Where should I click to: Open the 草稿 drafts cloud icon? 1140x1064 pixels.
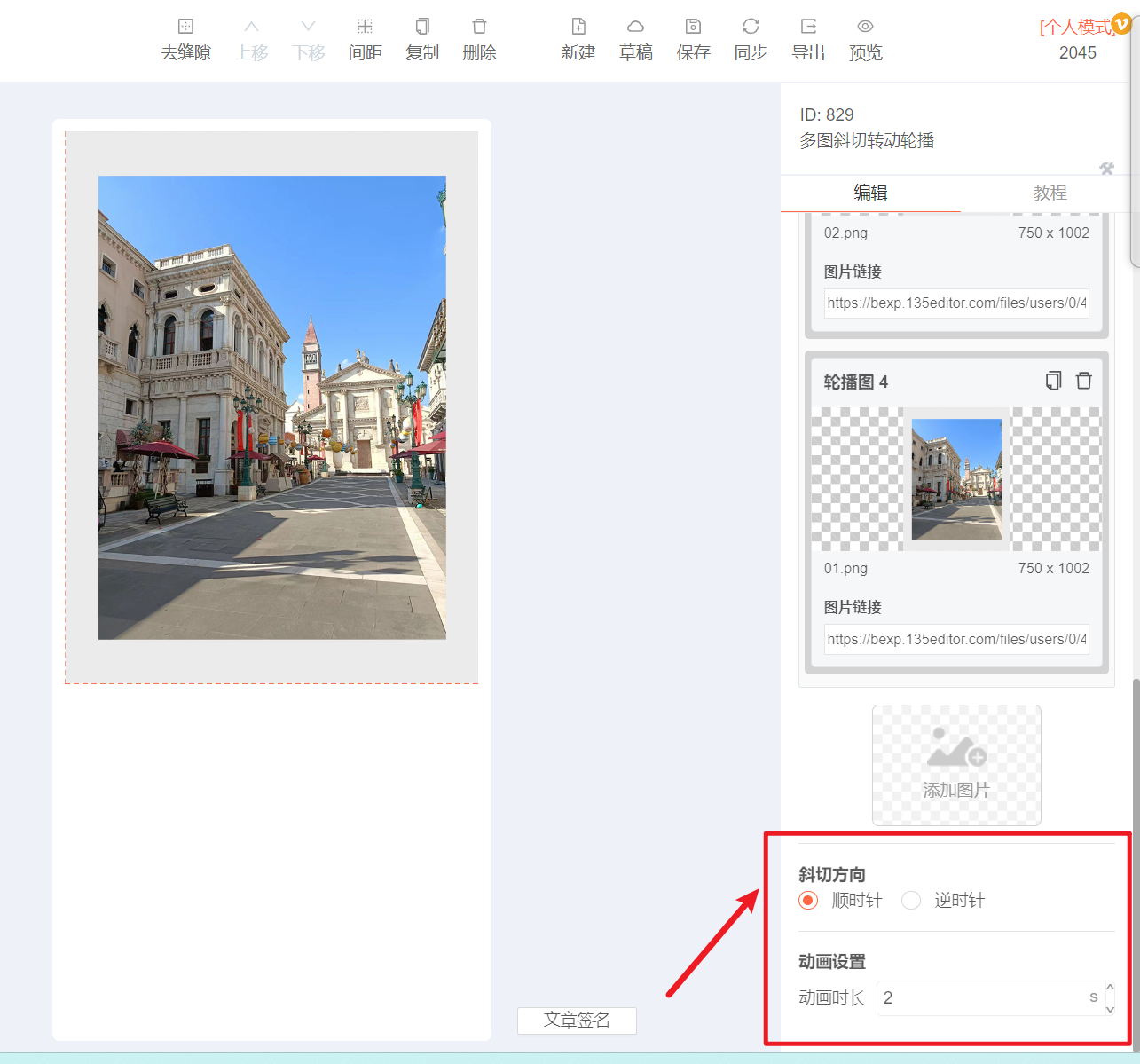pyautogui.click(x=636, y=40)
